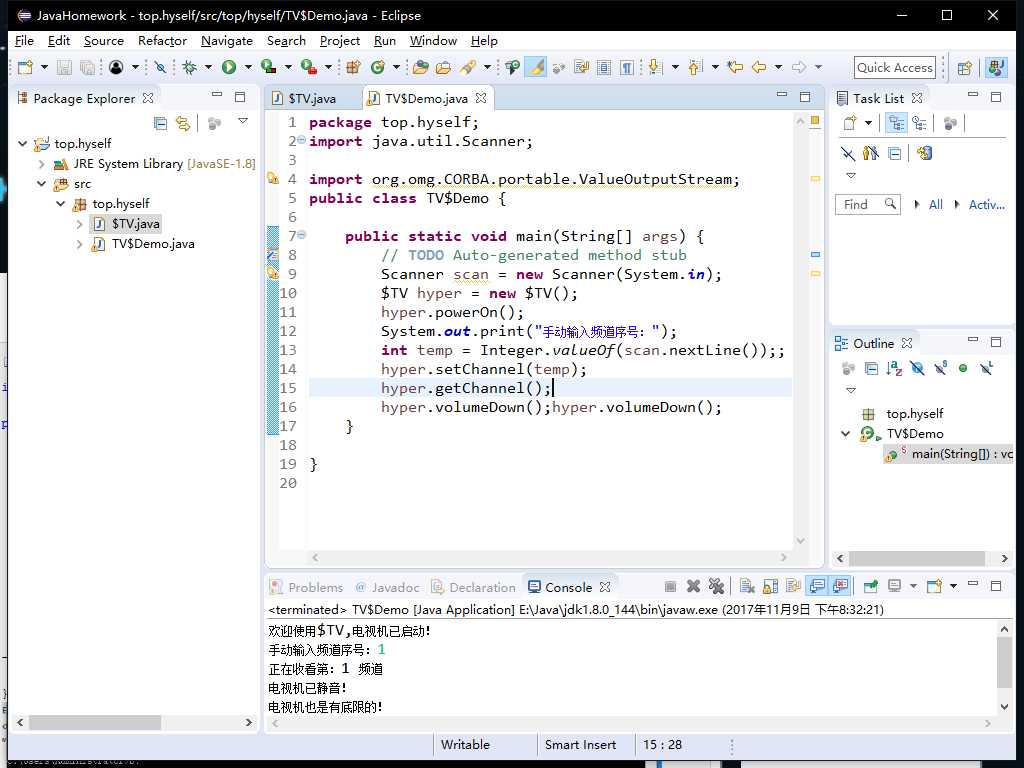
Task: Toggle Link with Editor in Package Explorer
Action: click(x=184, y=123)
